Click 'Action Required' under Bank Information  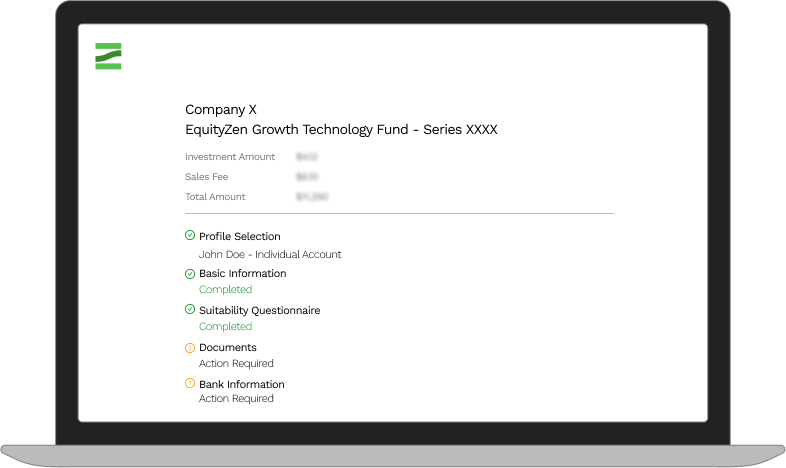236,398
